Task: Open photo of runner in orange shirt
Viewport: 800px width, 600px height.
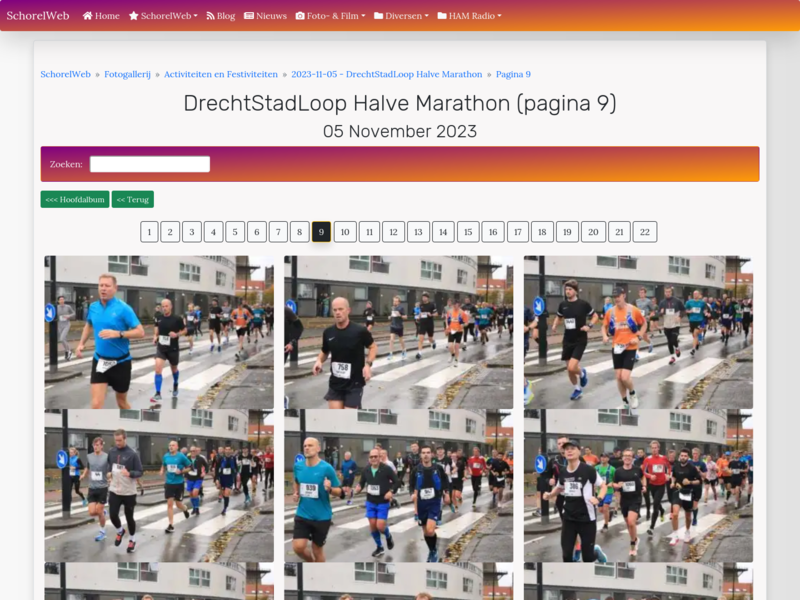Action: click(x=638, y=332)
